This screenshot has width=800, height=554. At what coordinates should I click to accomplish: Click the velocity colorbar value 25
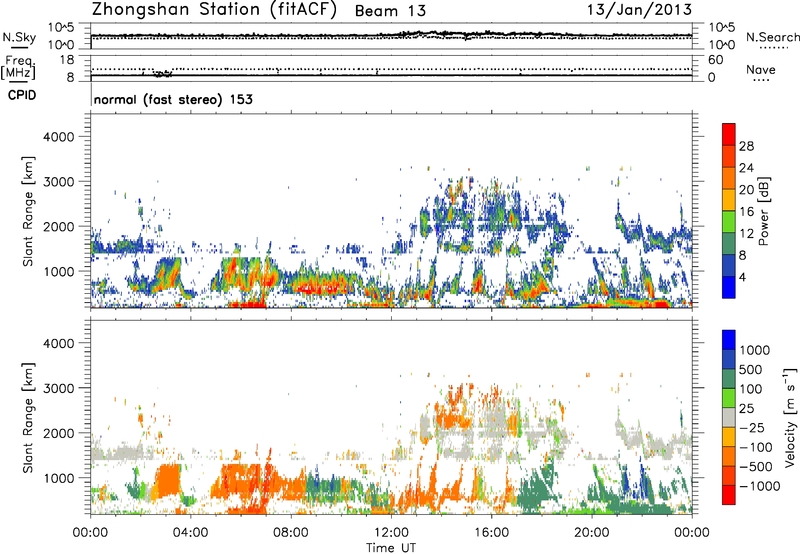click(x=747, y=408)
